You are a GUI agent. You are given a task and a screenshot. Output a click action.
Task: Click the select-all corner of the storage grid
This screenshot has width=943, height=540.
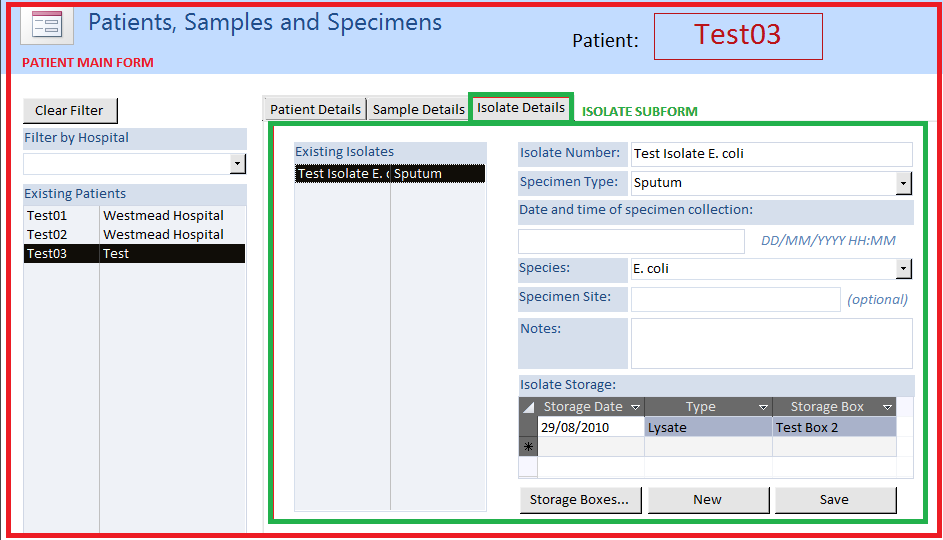[x=528, y=407]
